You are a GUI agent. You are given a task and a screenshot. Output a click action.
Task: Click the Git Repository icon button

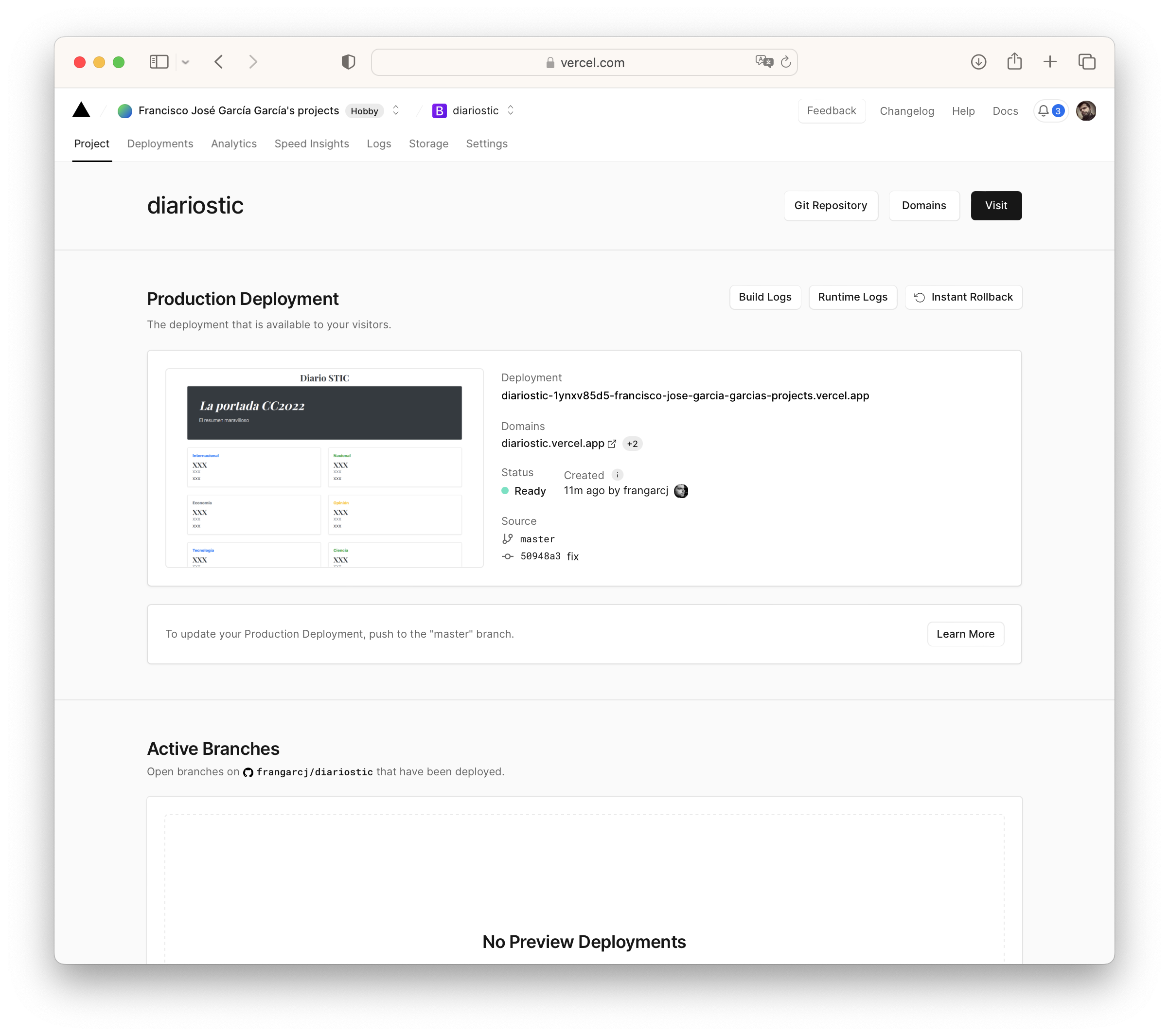coord(830,205)
